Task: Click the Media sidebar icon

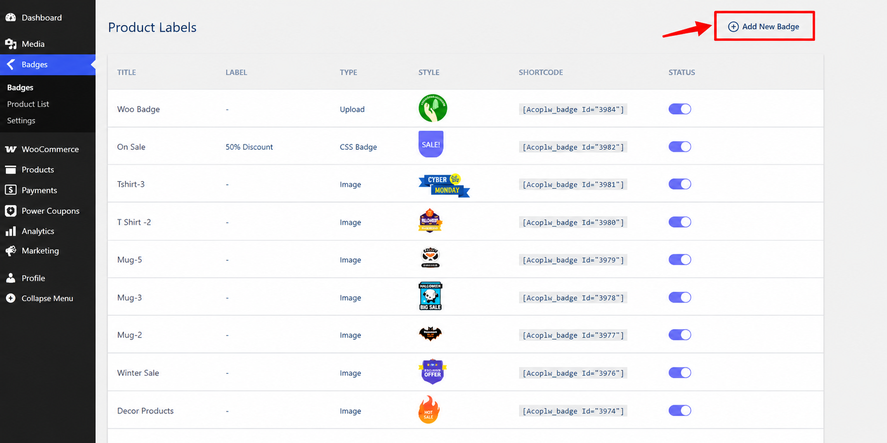Action: click(x=10, y=44)
